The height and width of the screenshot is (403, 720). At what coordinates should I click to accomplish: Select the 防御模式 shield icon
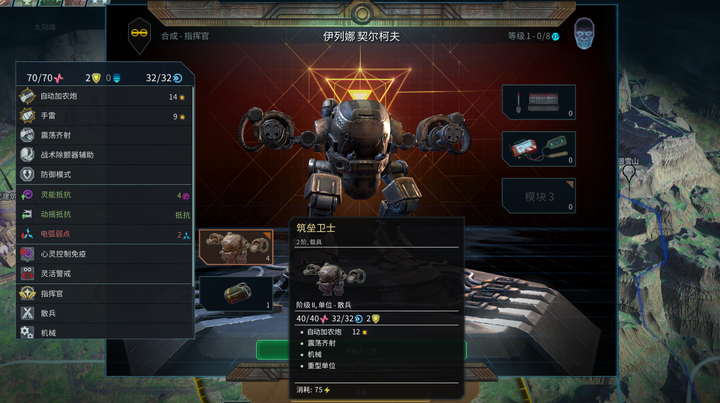point(27,174)
